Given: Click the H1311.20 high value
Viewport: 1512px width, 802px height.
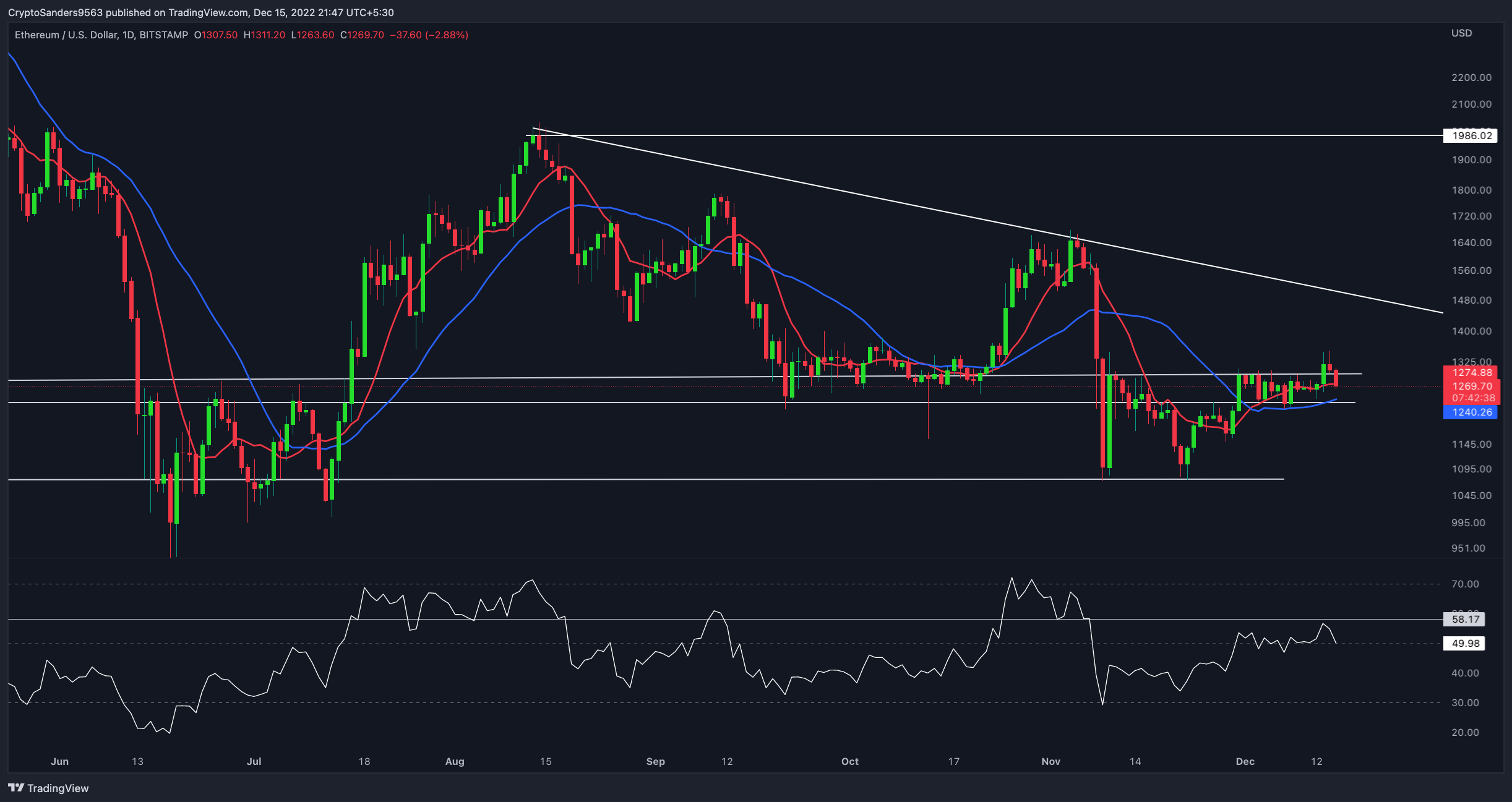Looking at the screenshot, I should [x=264, y=35].
